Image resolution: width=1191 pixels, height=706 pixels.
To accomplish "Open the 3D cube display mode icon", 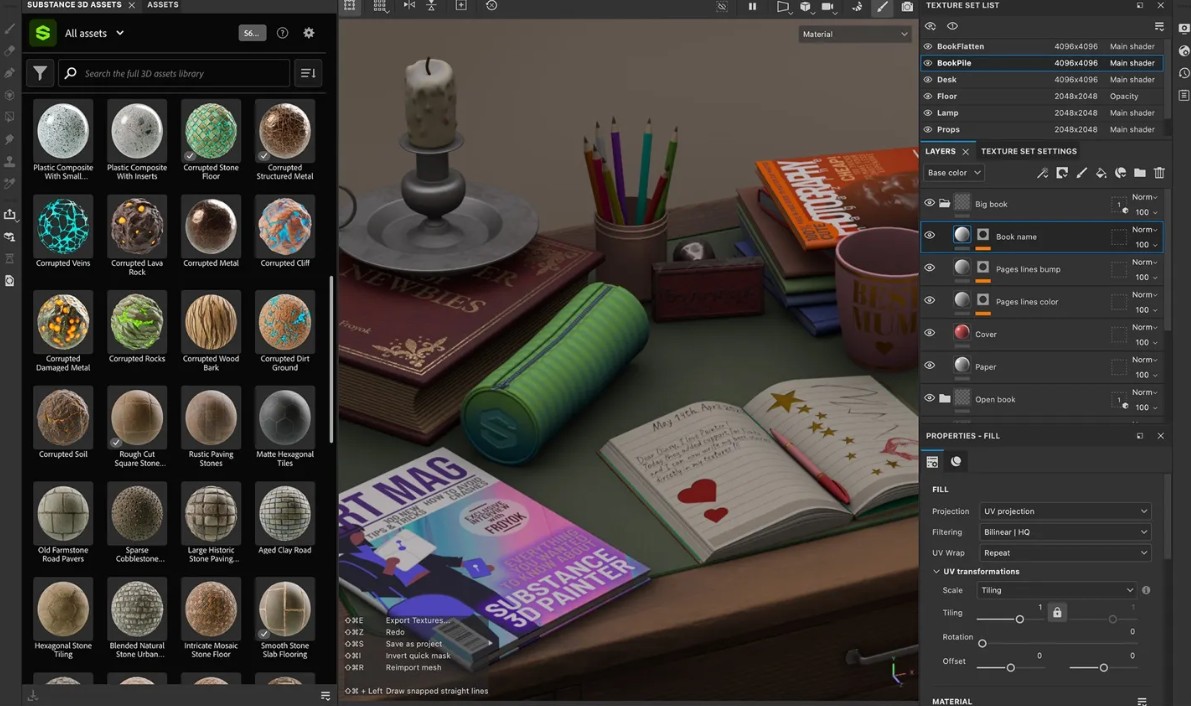I will click(805, 6).
